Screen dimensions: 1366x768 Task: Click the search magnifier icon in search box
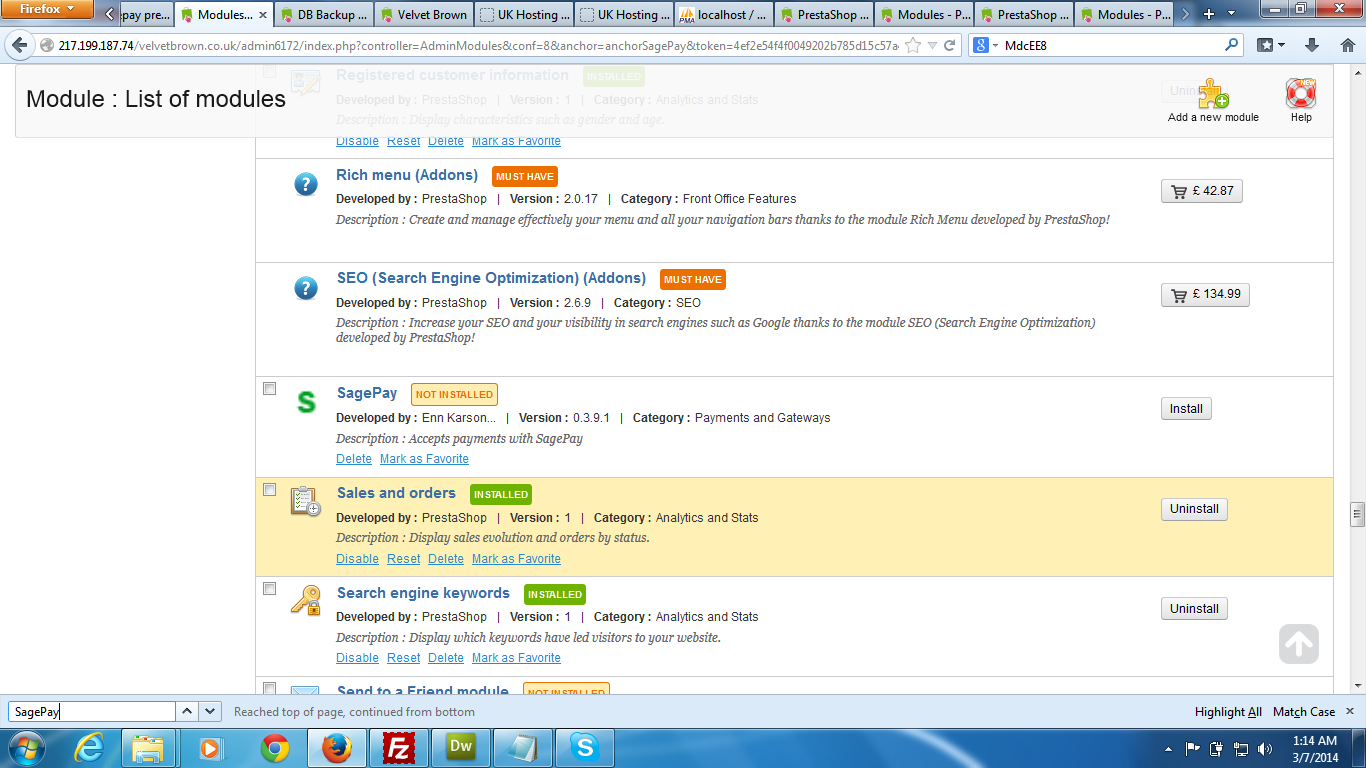(1231, 45)
